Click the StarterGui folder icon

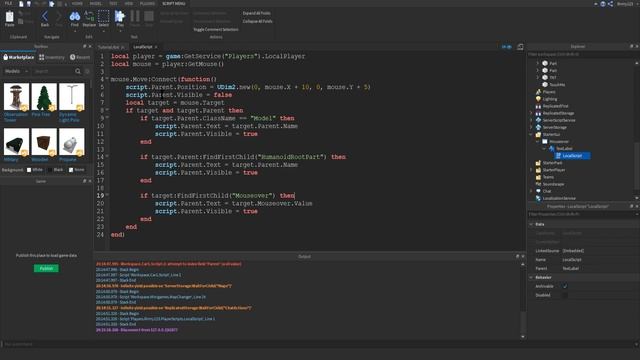[x=538, y=134]
